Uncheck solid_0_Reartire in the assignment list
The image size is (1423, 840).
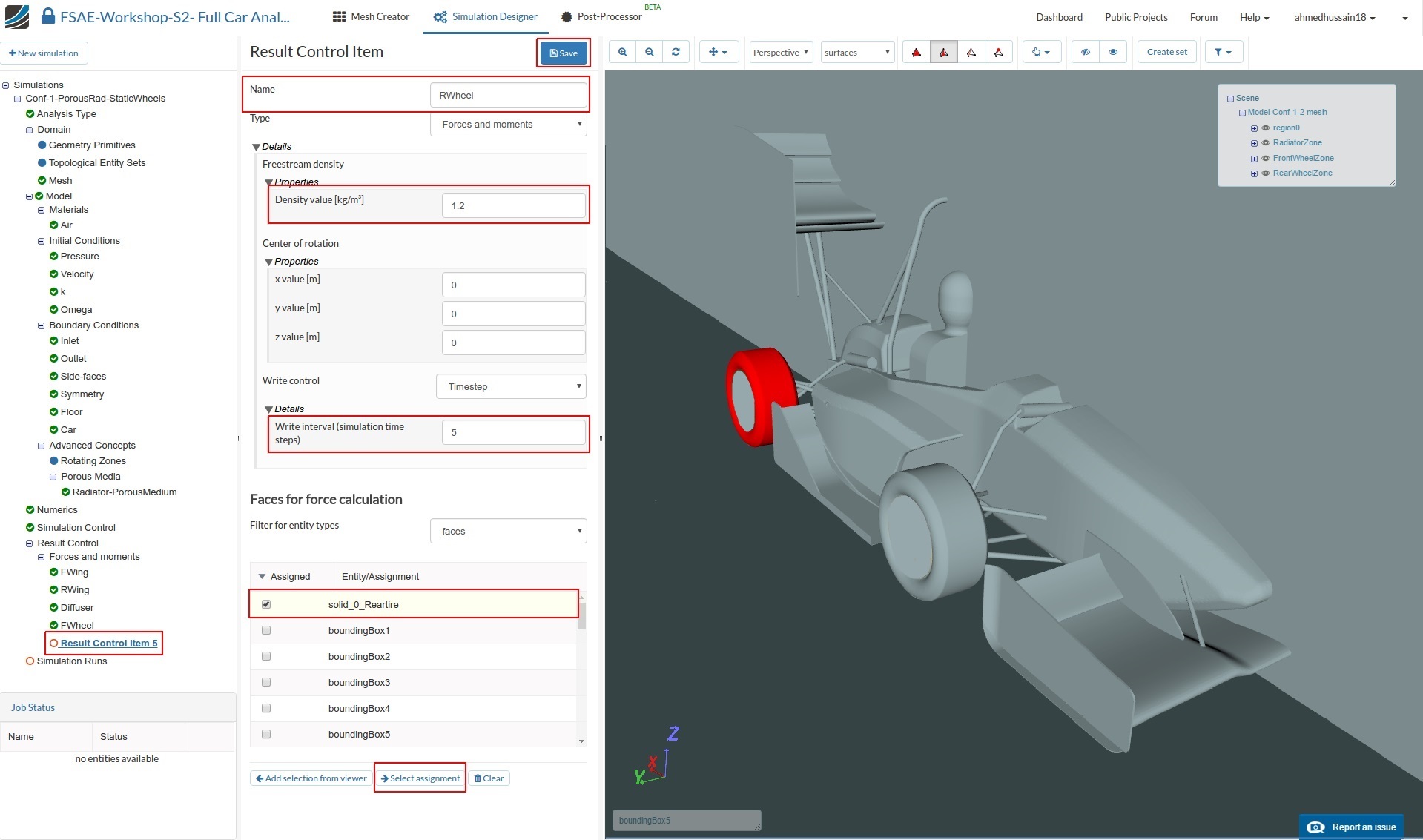click(x=266, y=604)
